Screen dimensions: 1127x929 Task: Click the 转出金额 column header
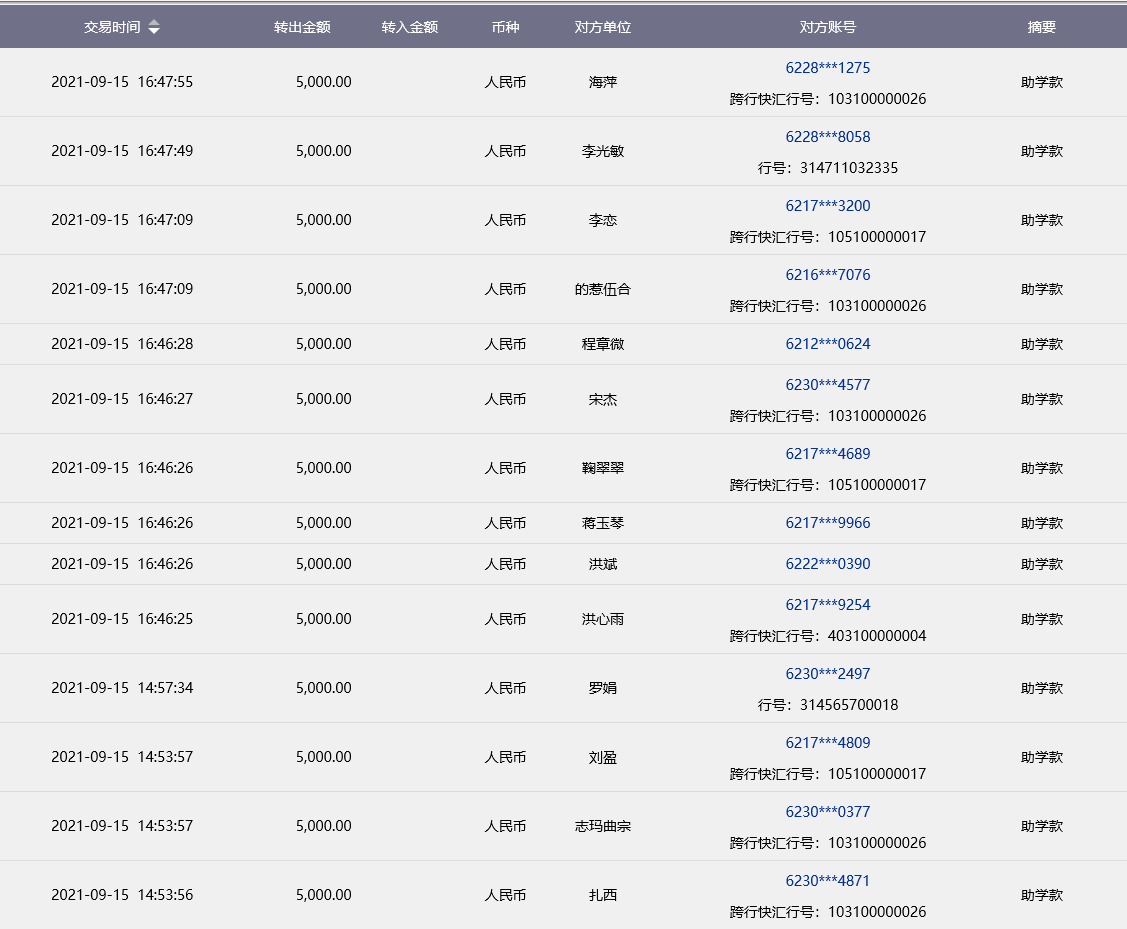pyautogui.click(x=302, y=28)
